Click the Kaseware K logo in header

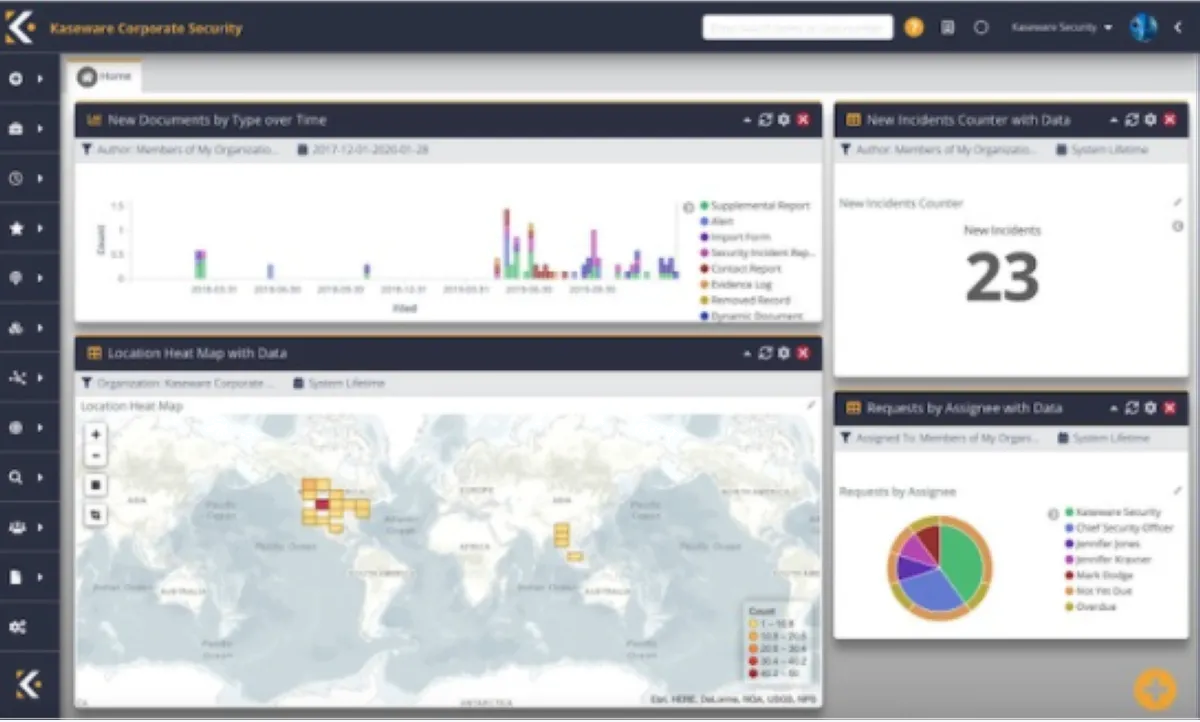coord(20,27)
